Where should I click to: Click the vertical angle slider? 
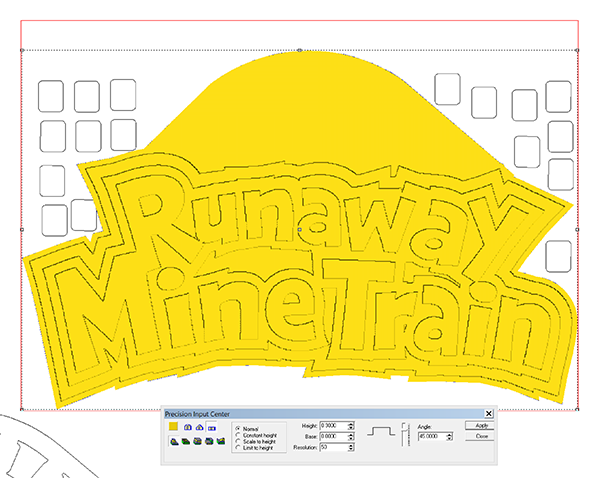(405, 434)
